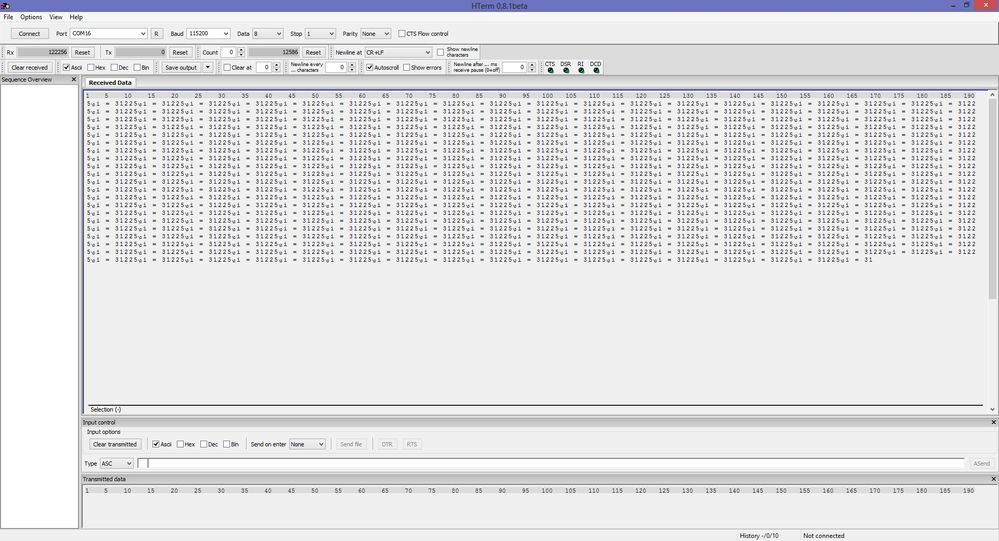This screenshot has width=999, height=541.
Task: Toggle Ascii checkbox in Input options
Action: [x=155, y=444]
